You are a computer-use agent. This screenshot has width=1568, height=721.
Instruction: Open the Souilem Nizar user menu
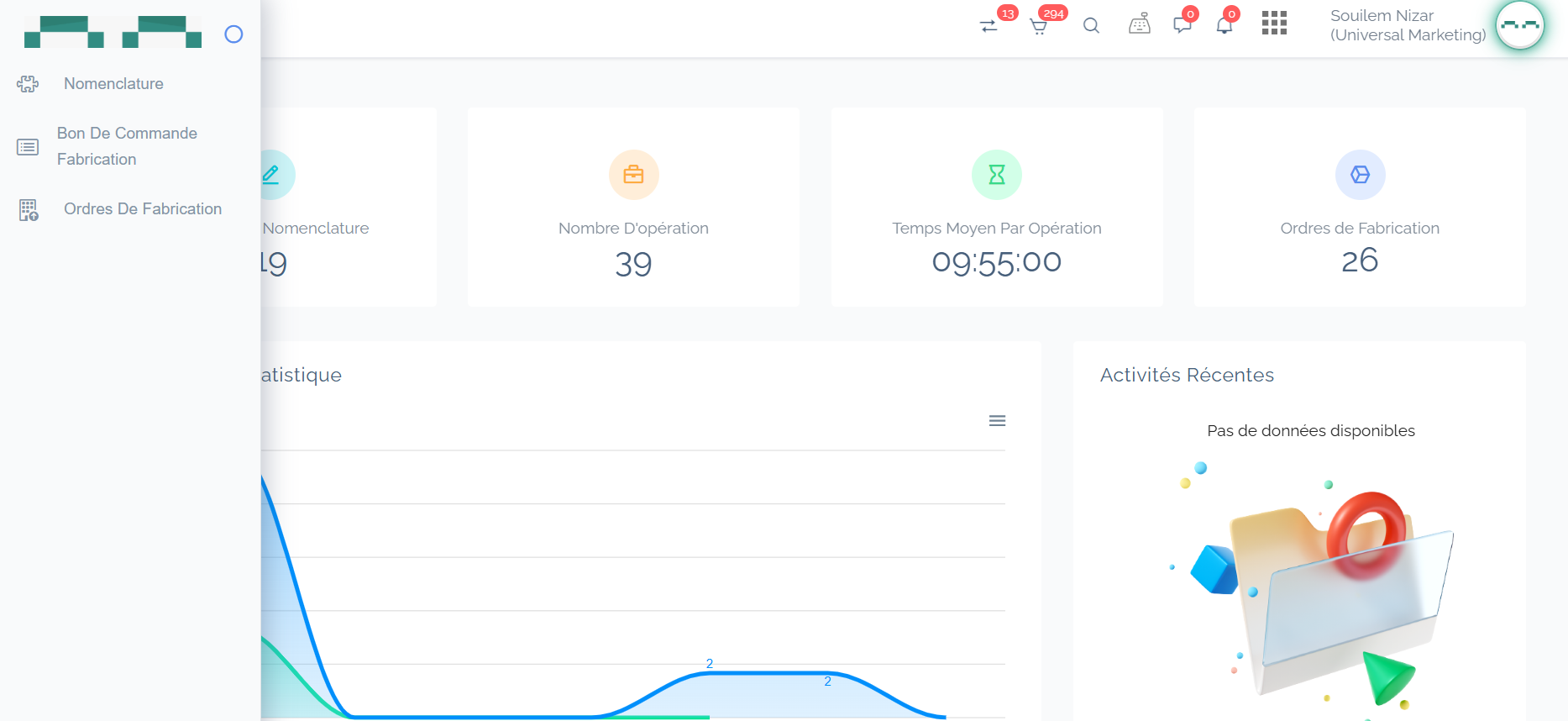tap(1408, 25)
